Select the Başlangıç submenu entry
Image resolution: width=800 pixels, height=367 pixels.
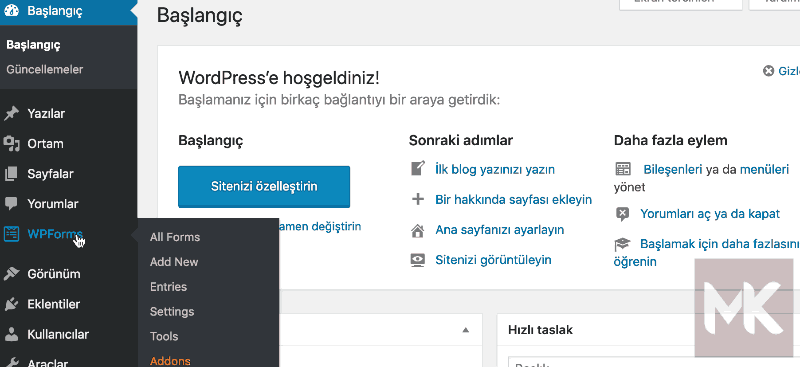34,45
